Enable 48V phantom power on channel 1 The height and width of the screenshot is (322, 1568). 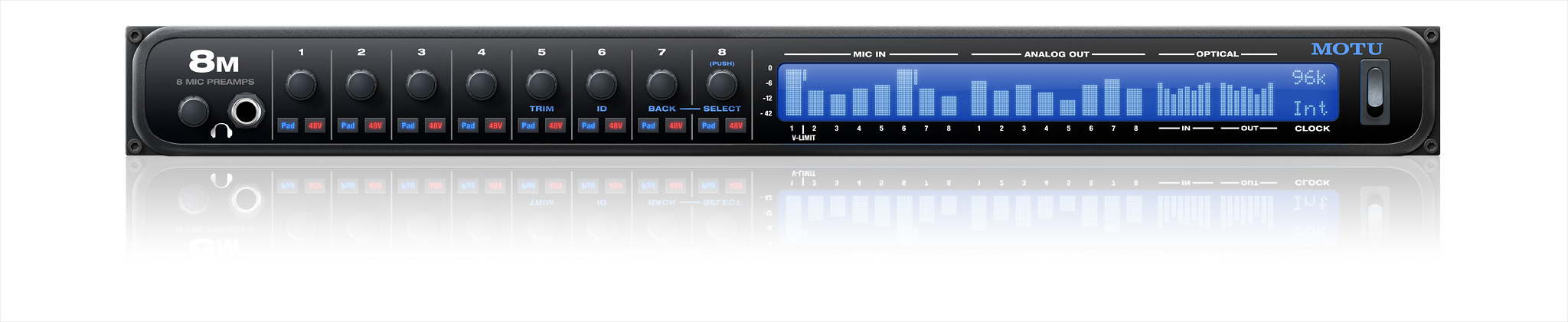(315, 125)
